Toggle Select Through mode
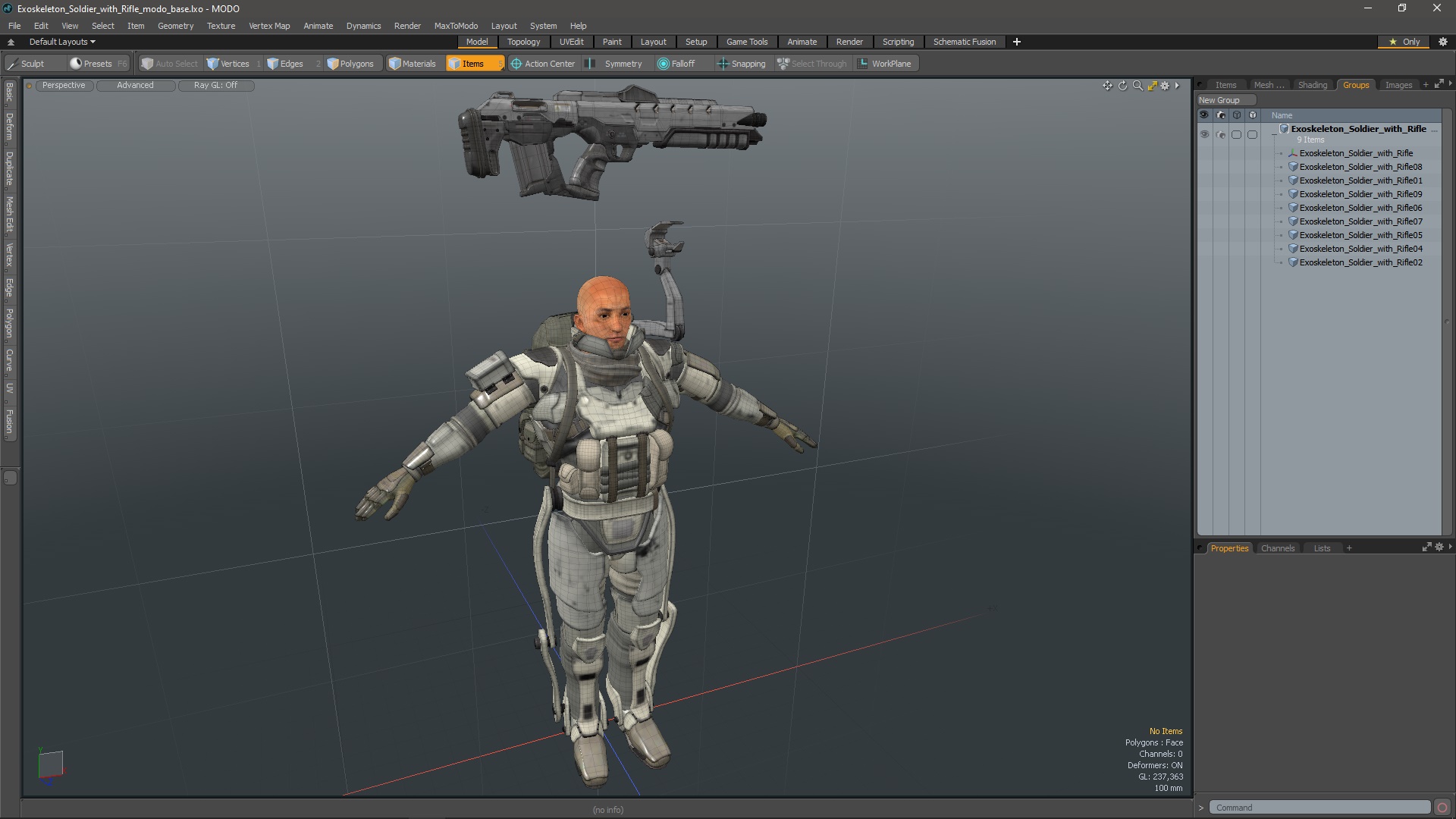 tap(812, 64)
